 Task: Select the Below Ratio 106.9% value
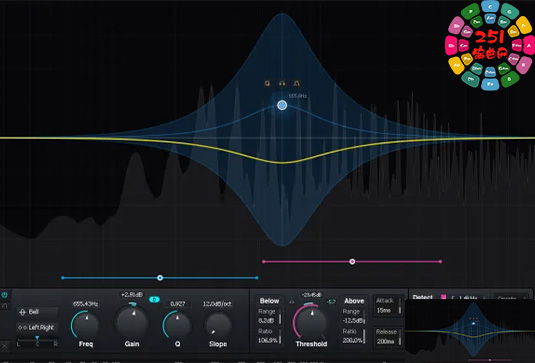tap(268, 340)
